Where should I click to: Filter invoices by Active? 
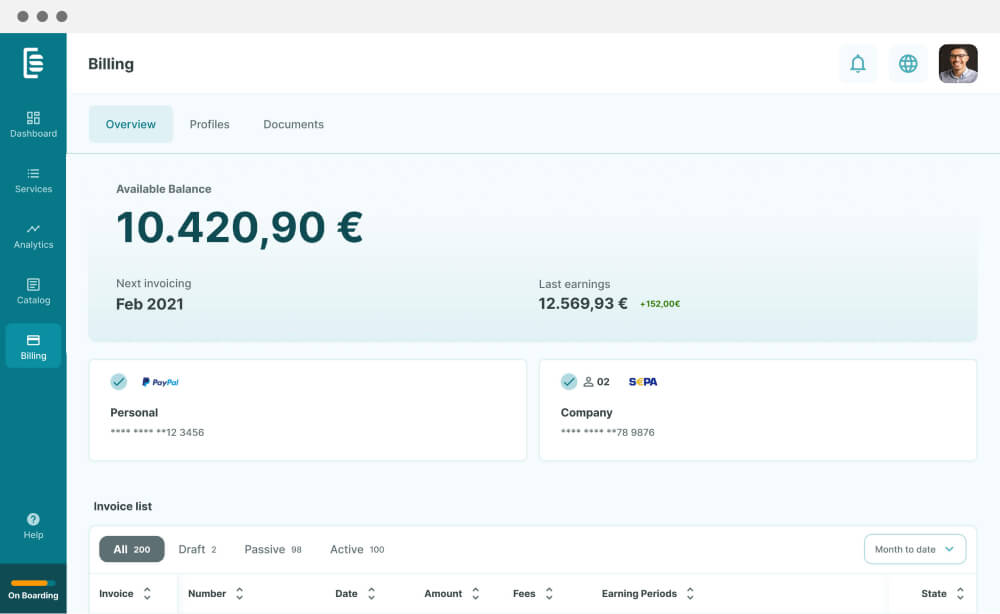357,550
